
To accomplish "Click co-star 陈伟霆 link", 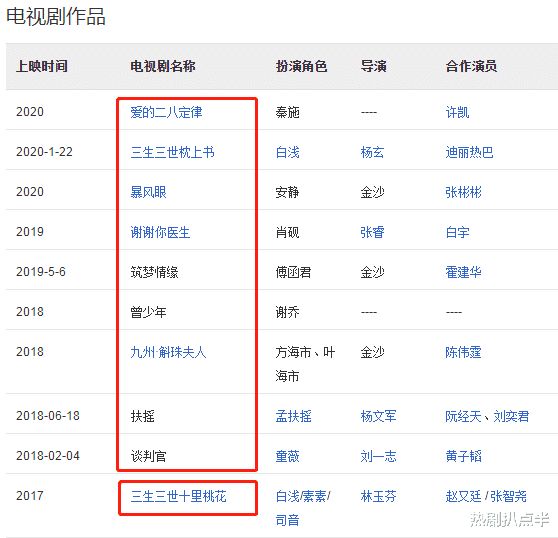I will [x=463, y=352].
